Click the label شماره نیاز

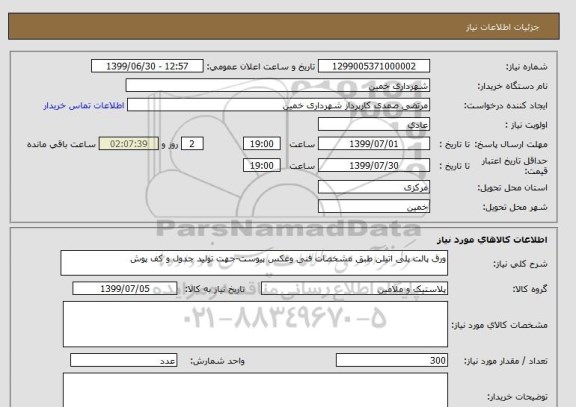click(x=527, y=67)
